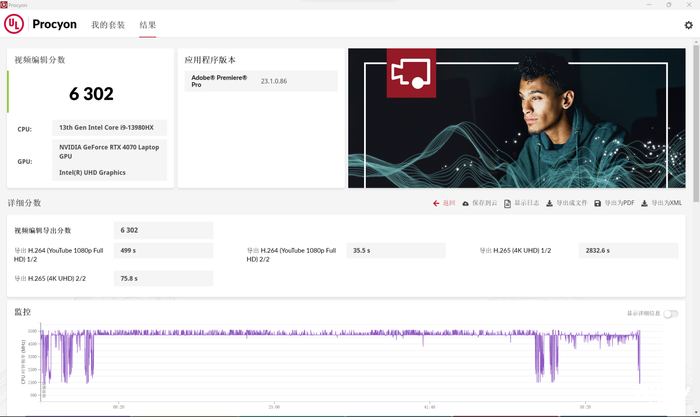Click the 监控 heading

(x=22, y=312)
